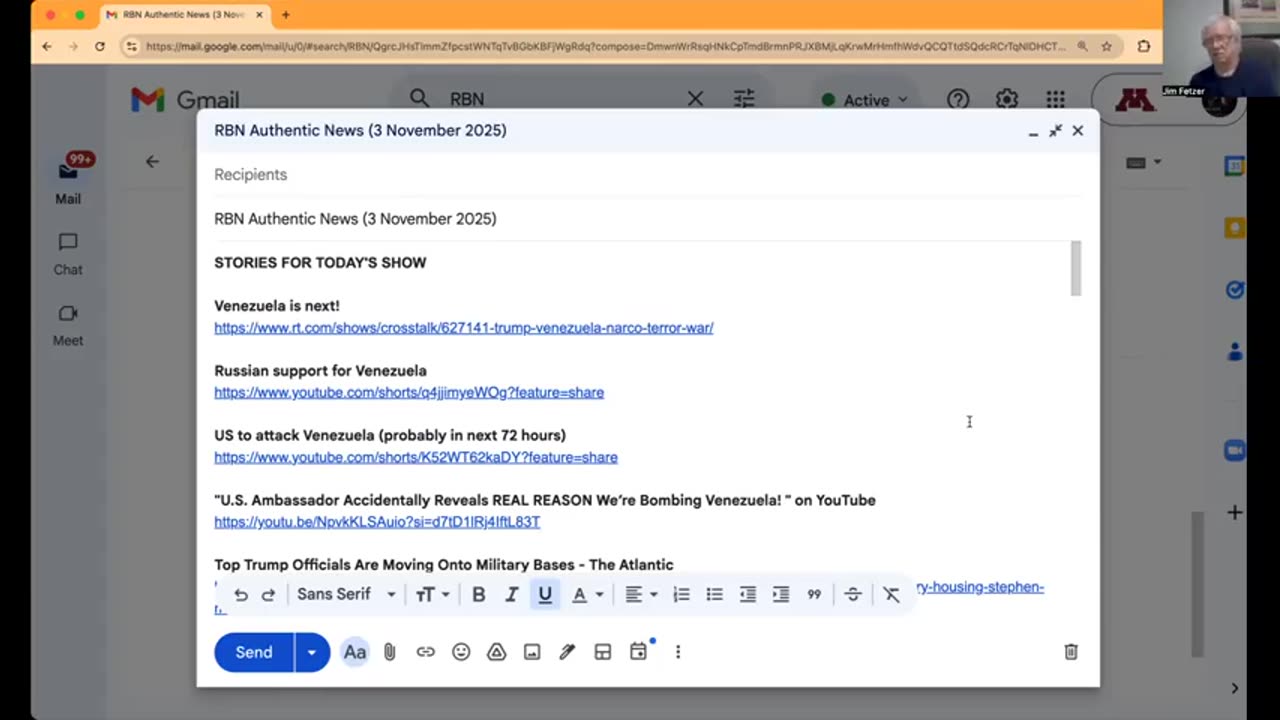Remove formatting from selection

click(x=891, y=594)
